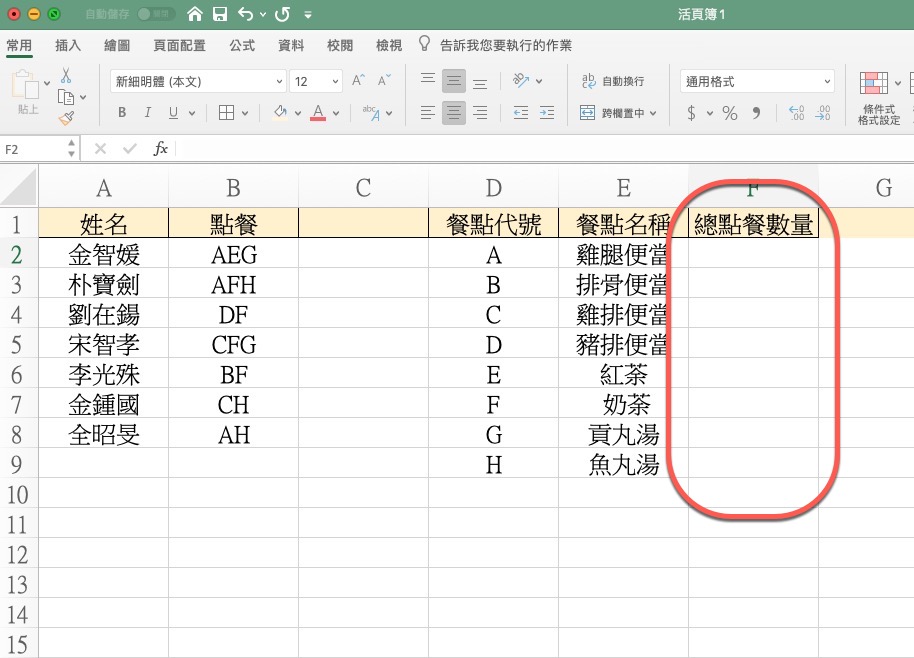Switch to the 資料 tab

(291, 45)
